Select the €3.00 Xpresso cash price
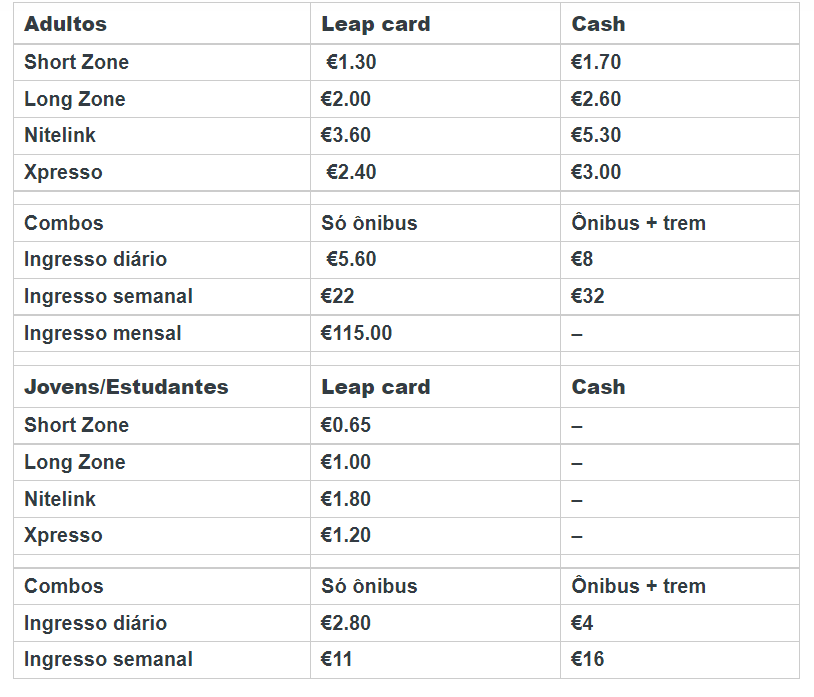Viewport: 814px width, 697px height. [x=596, y=172]
